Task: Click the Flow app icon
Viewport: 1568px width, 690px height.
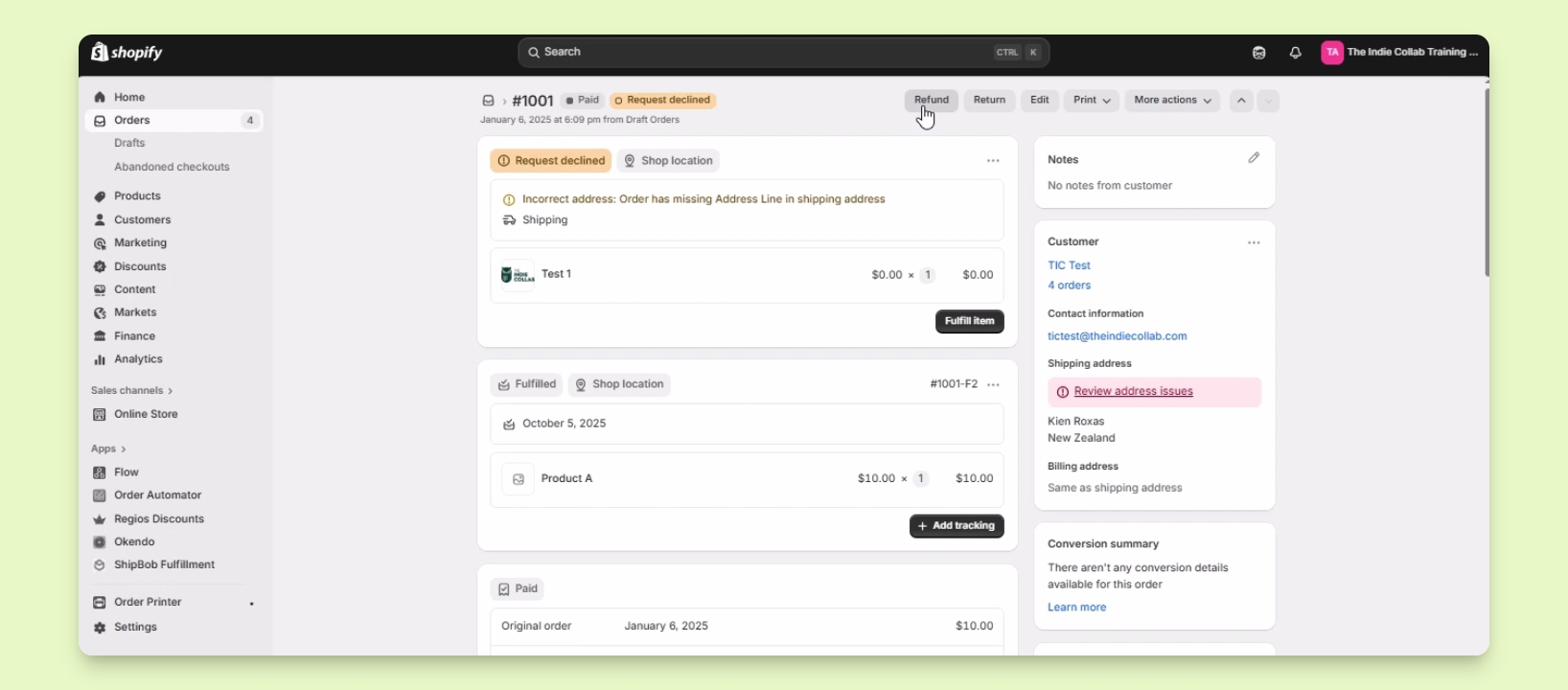Action: (100, 472)
